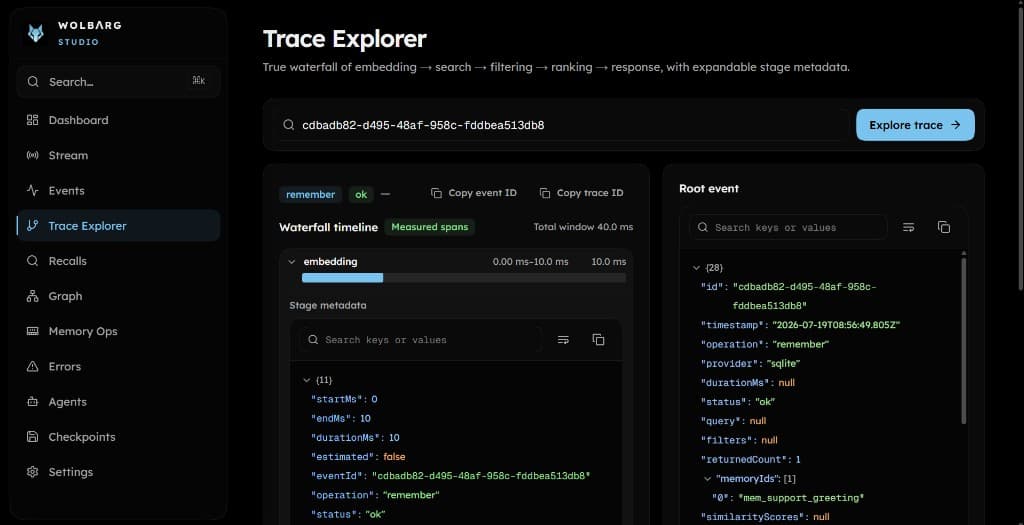This screenshot has height=525, width=1024.
Task: Click the magnifier icon in trace ID field
Action: tap(288, 125)
